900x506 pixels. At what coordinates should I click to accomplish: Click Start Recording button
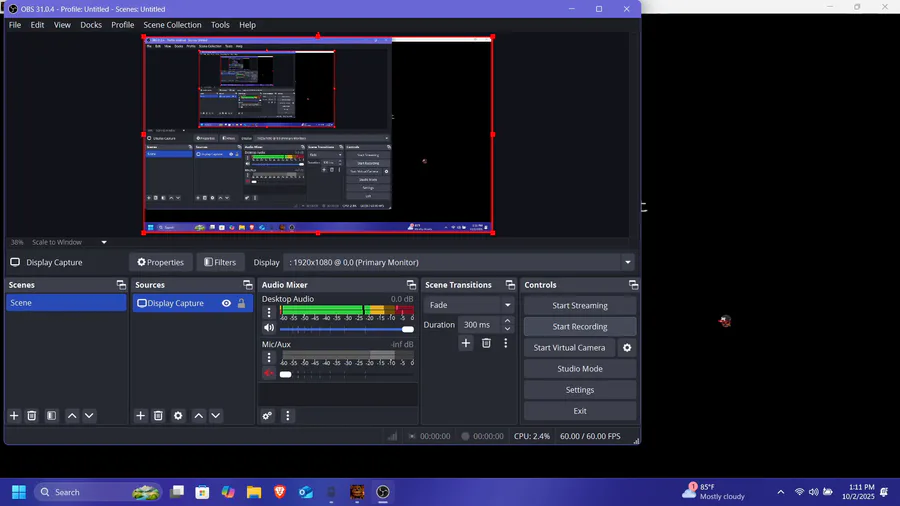tap(580, 326)
